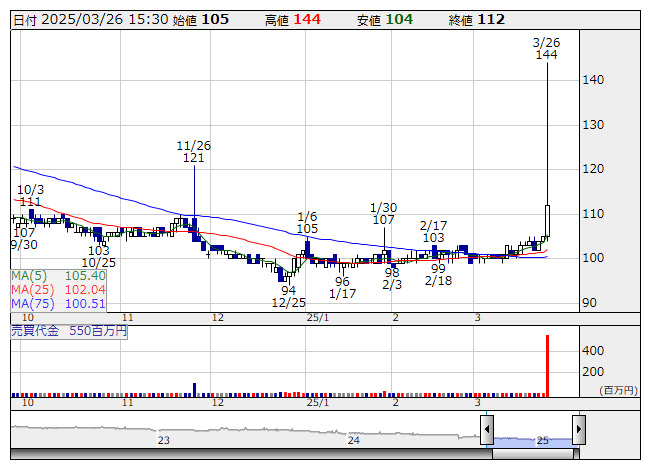Click the right range handle arrow

(x=579, y=430)
